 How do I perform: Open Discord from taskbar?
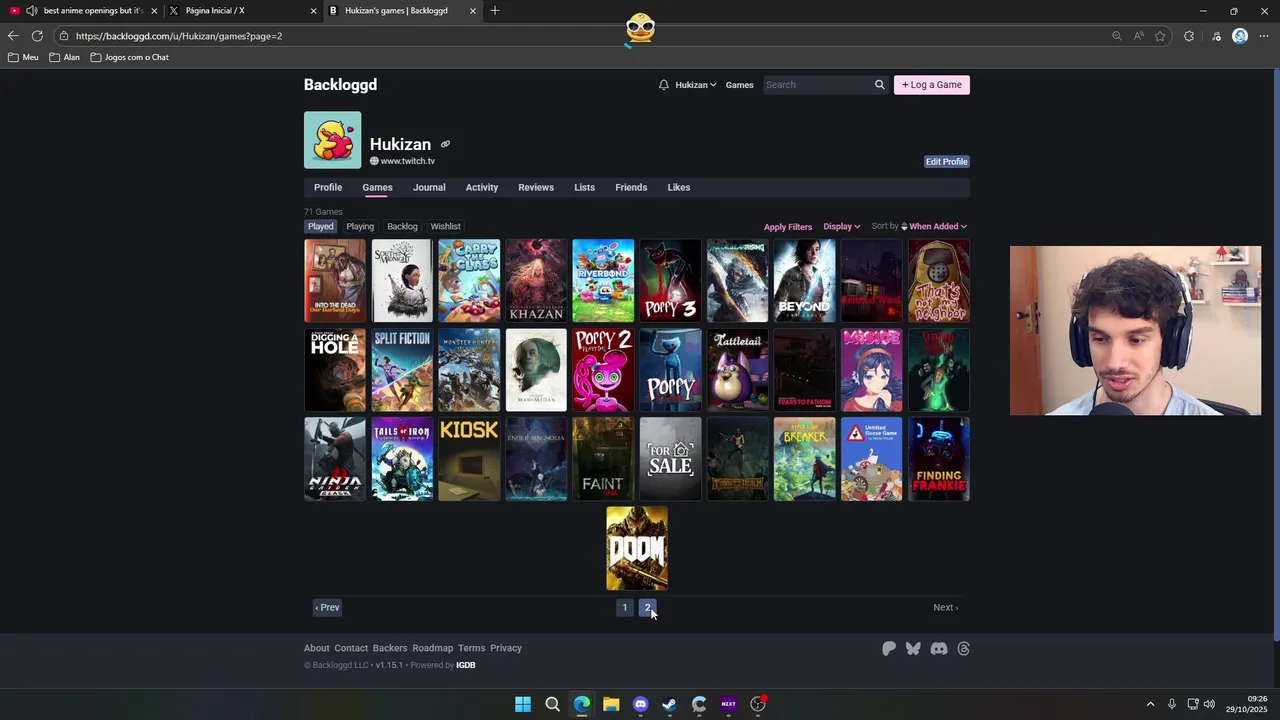(640, 704)
